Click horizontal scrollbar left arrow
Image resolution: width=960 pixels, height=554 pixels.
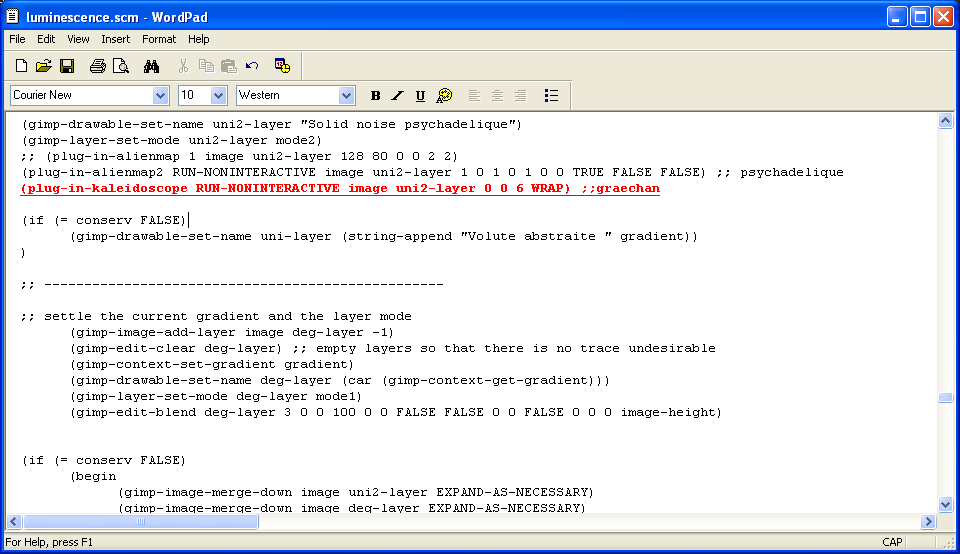pos(14,522)
